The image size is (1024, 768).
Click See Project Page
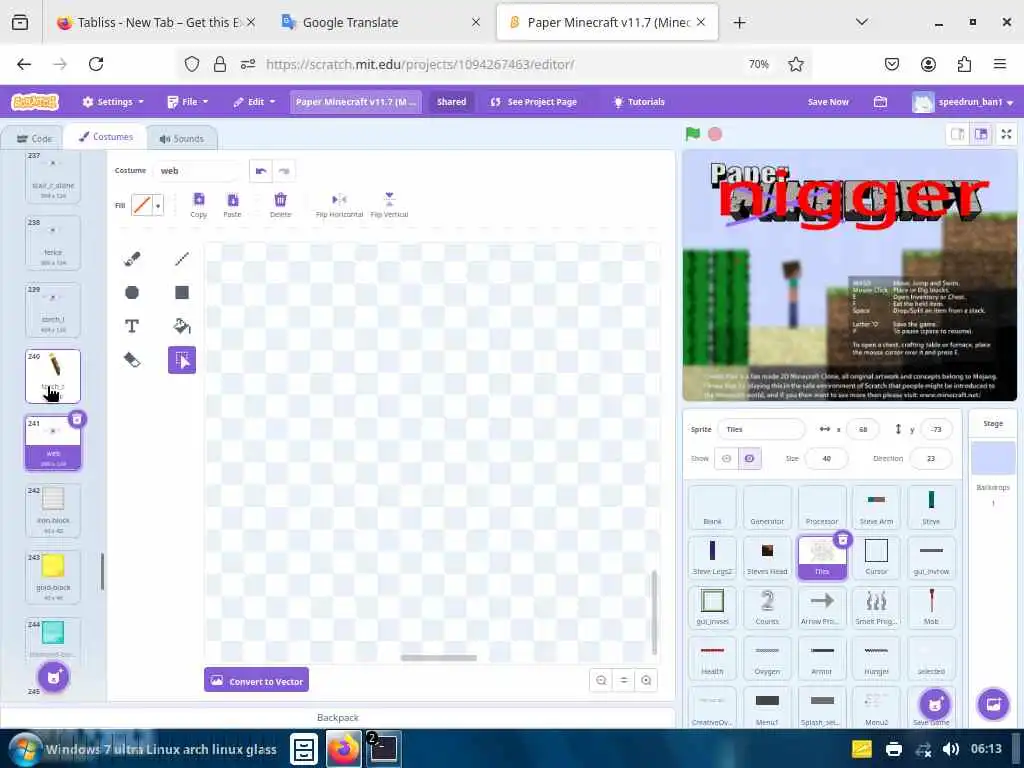click(x=533, y=102)
